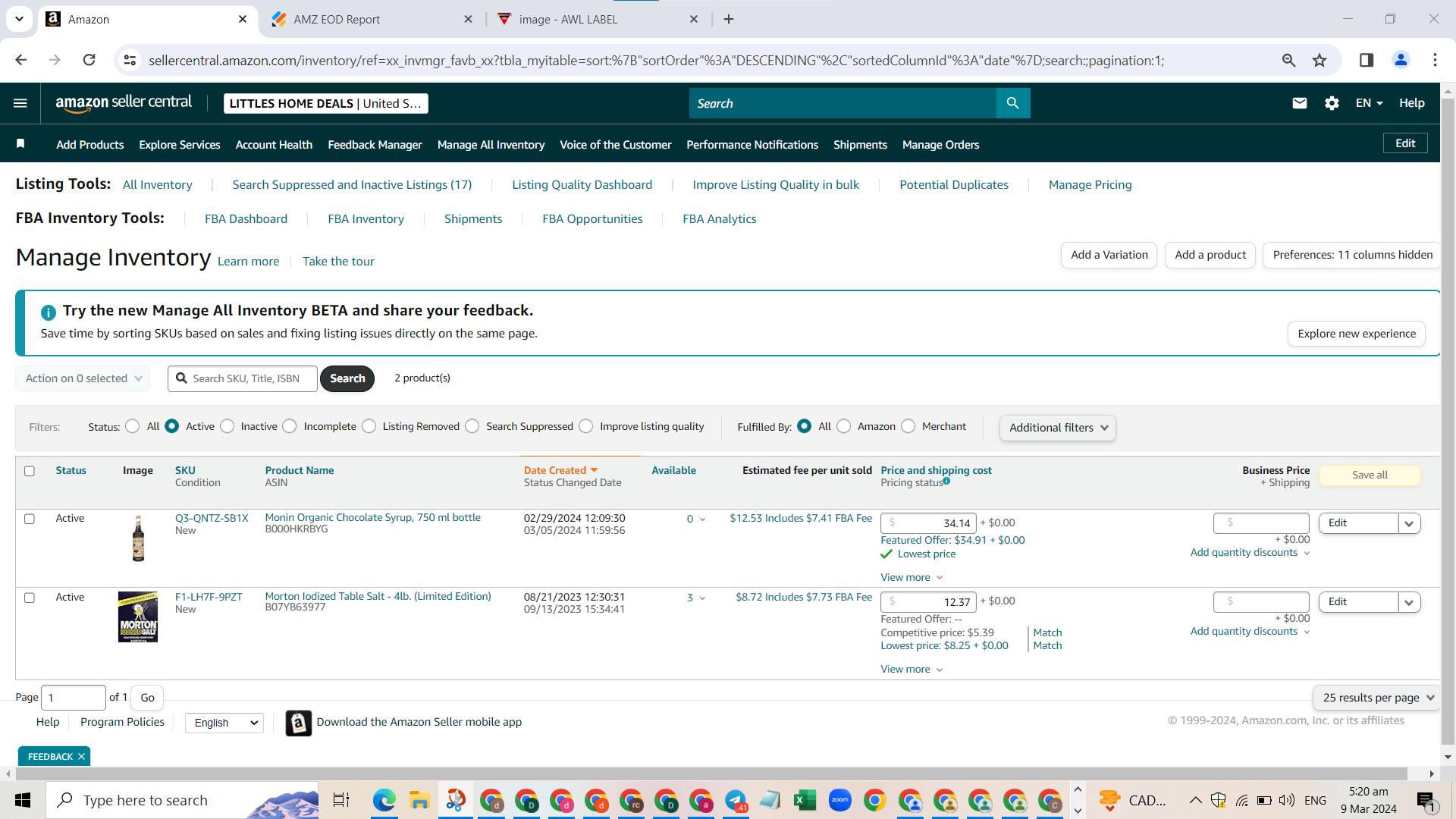Click the Pricing status info icon
Screen dimensions: 1456x819
pyautogui.click(x=946, y=481)
